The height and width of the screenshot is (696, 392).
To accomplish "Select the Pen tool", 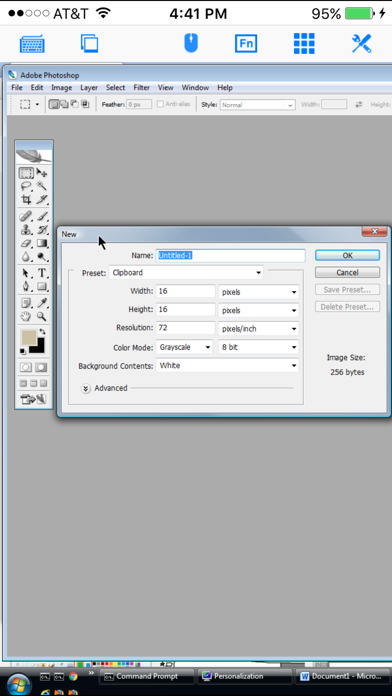I will tap(26, 286).
